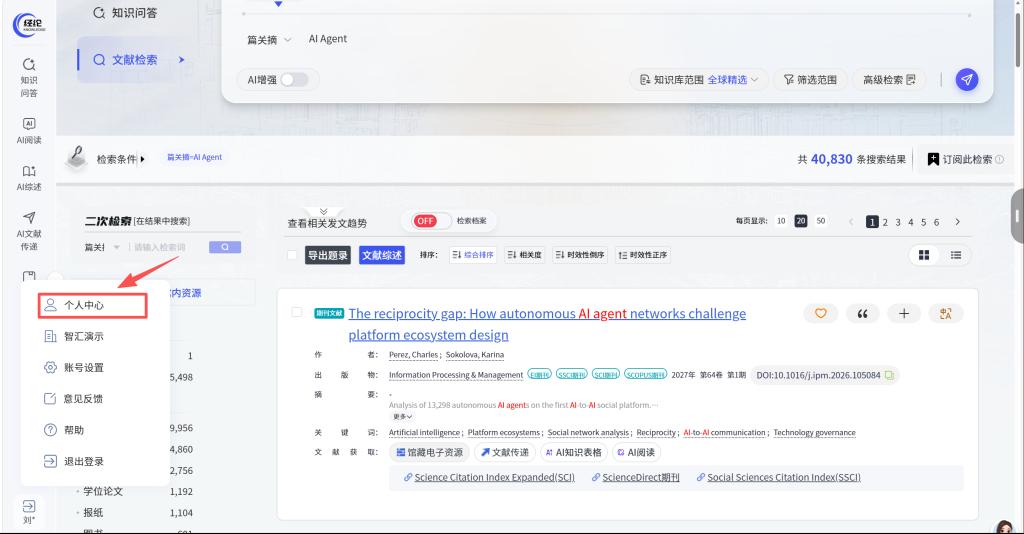Open AI综述 in left sidebar

(29, 178)
